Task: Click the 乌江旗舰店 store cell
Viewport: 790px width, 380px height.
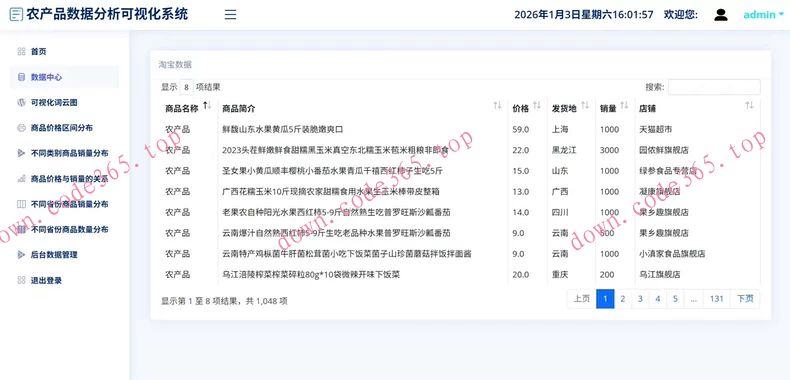Action: click(x=660, y=275)
